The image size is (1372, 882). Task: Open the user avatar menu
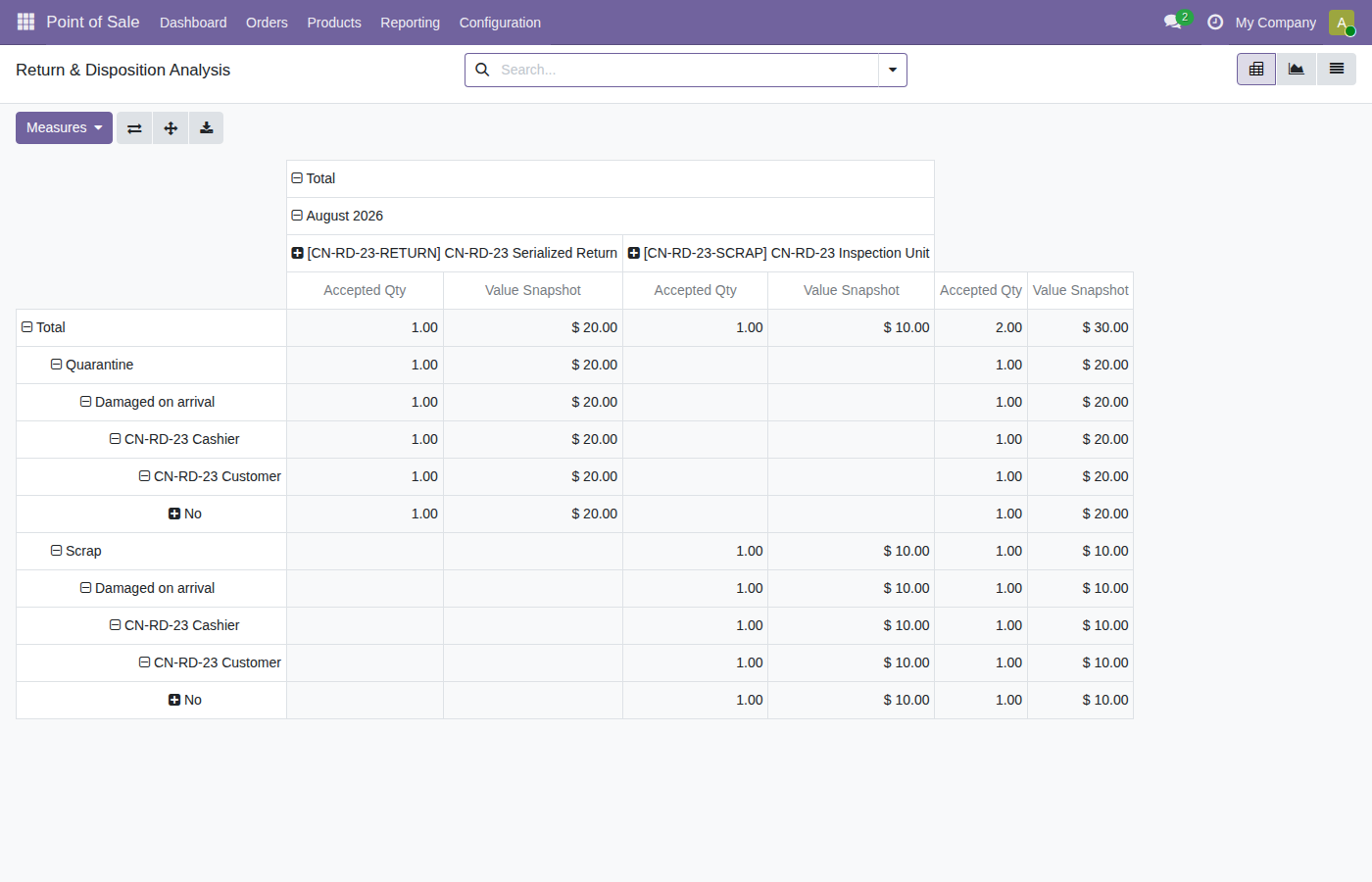click(1342, 22)
